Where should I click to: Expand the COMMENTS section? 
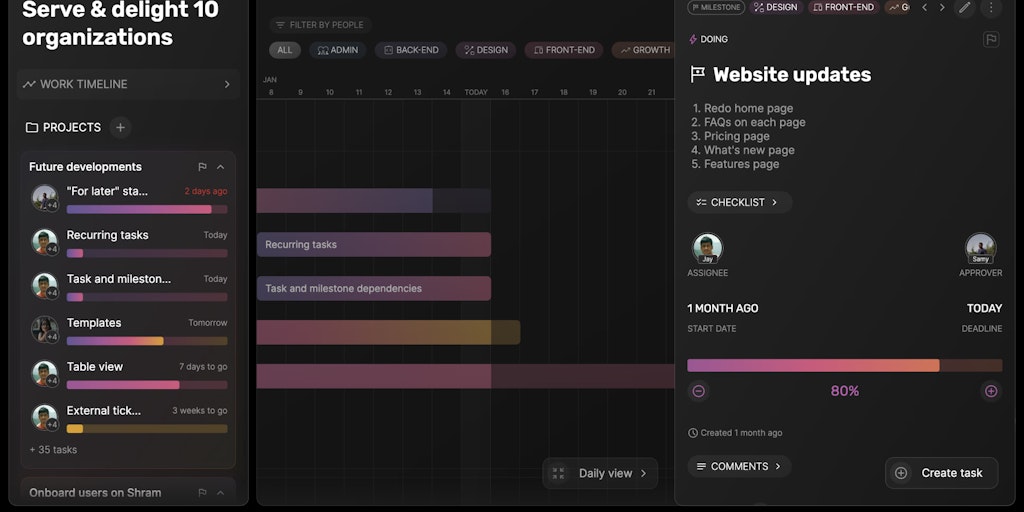pyautogui.click(x=739, y=466)
